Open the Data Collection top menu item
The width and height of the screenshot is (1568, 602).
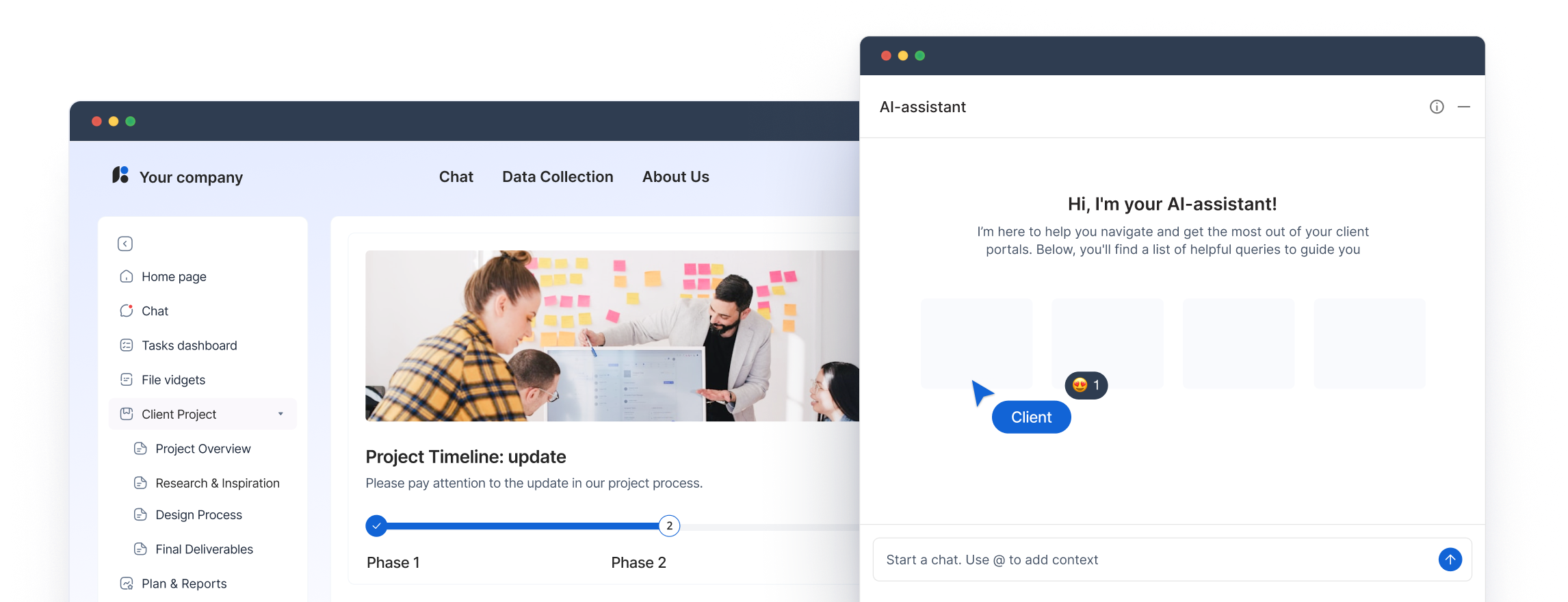558,176
